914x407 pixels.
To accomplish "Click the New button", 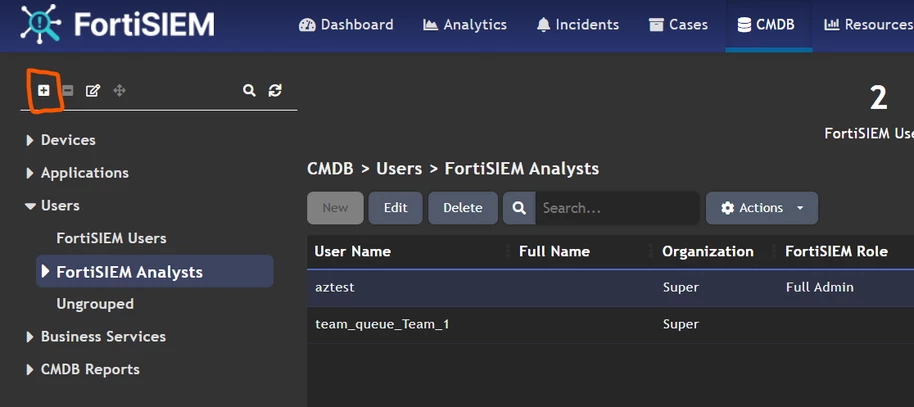I will coord(335,208).
